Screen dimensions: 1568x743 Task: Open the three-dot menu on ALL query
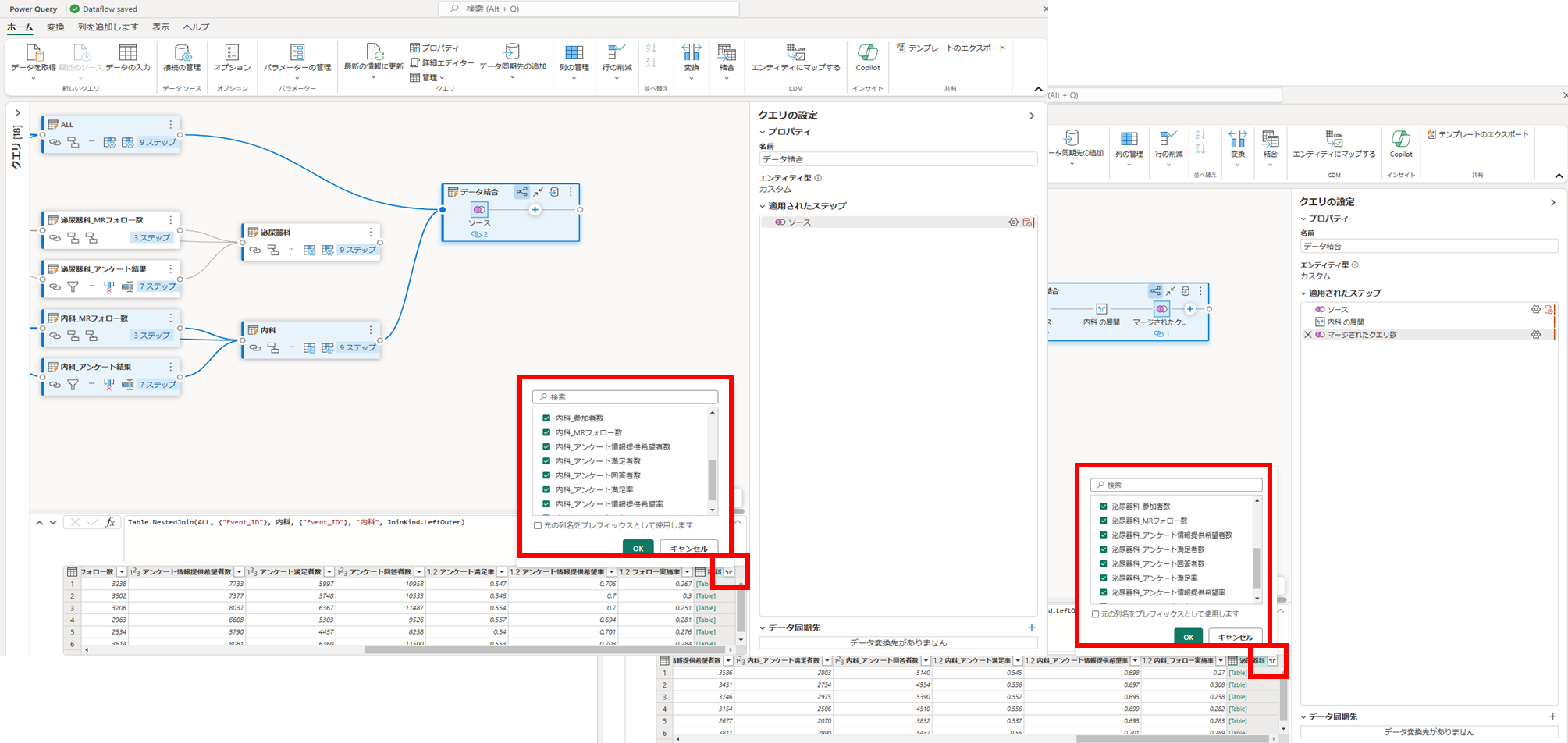(170, 124)
